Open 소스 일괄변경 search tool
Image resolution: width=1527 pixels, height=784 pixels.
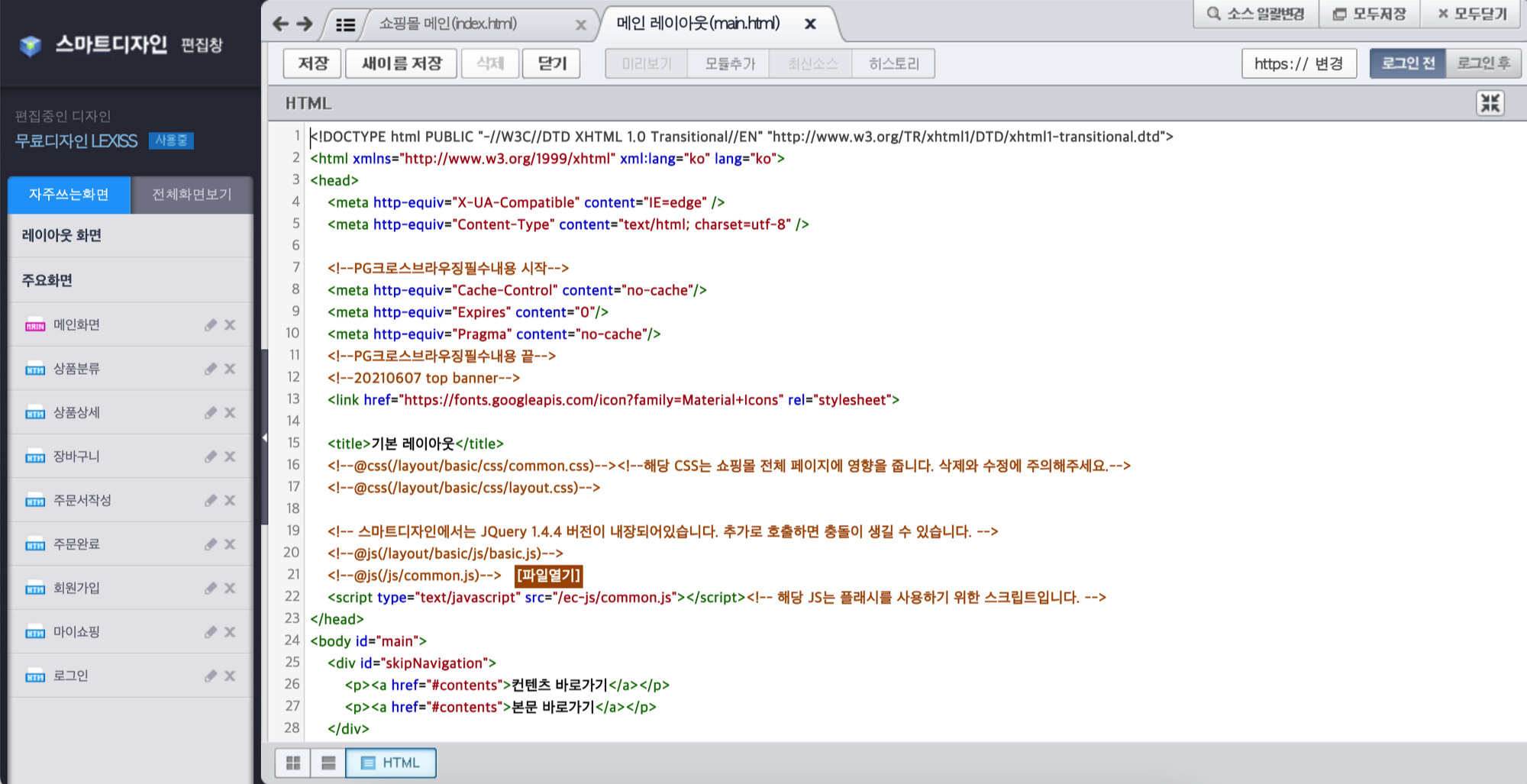point(1256,14)
